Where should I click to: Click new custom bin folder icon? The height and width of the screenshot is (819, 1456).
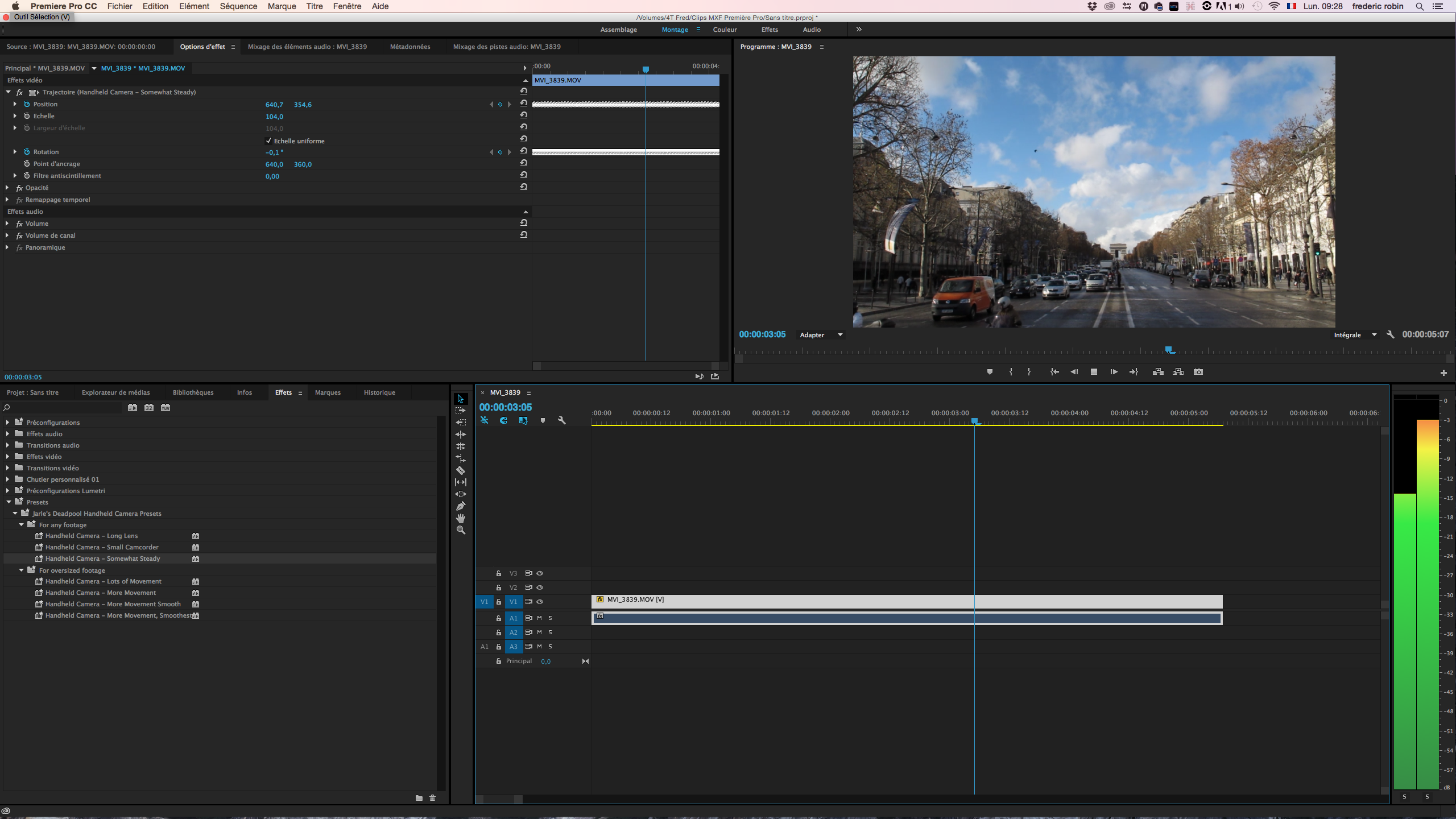(x=419, y=798)
